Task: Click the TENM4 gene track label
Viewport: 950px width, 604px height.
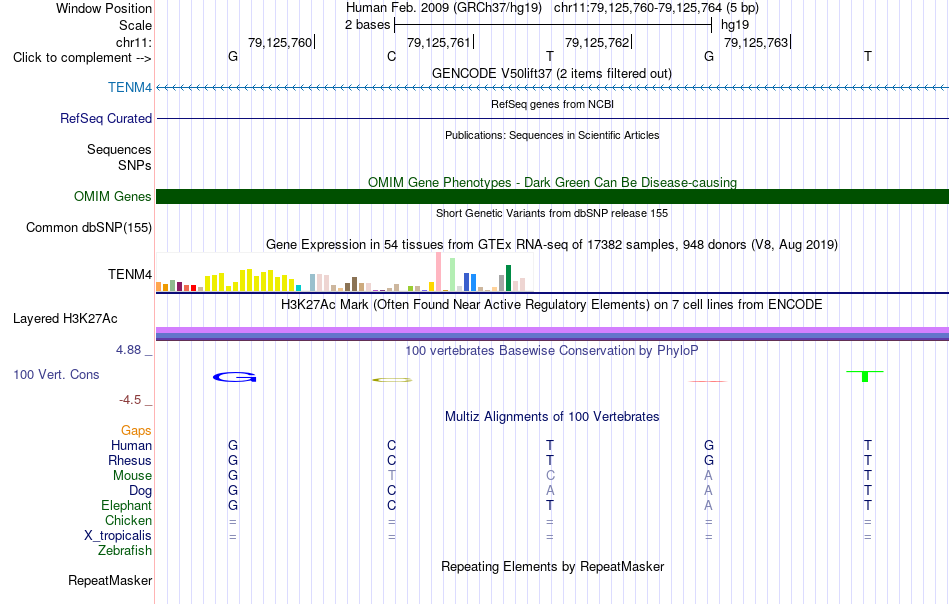Action: [130, 87]
